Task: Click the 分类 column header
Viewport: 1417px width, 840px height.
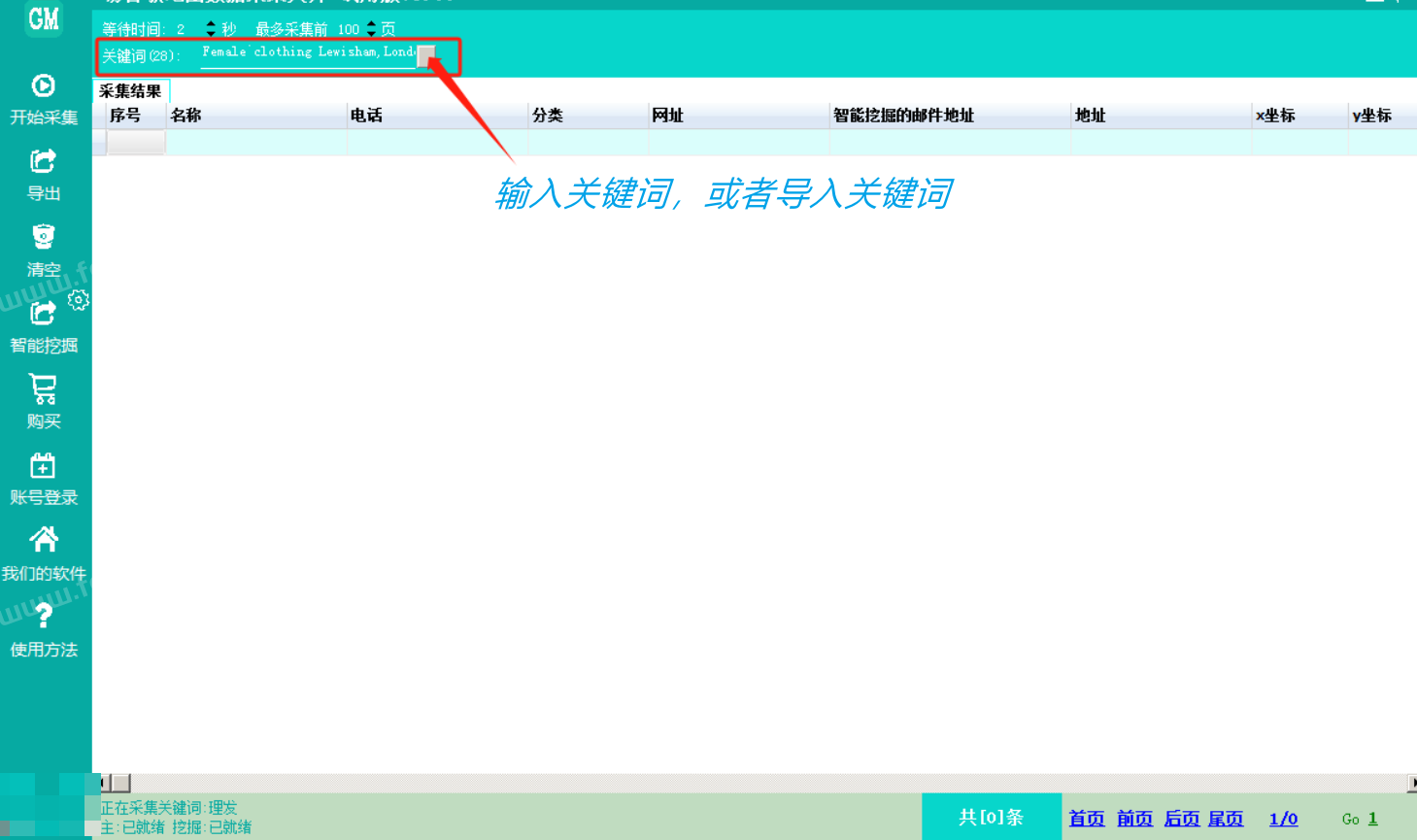Action: [x=588, y=116]
